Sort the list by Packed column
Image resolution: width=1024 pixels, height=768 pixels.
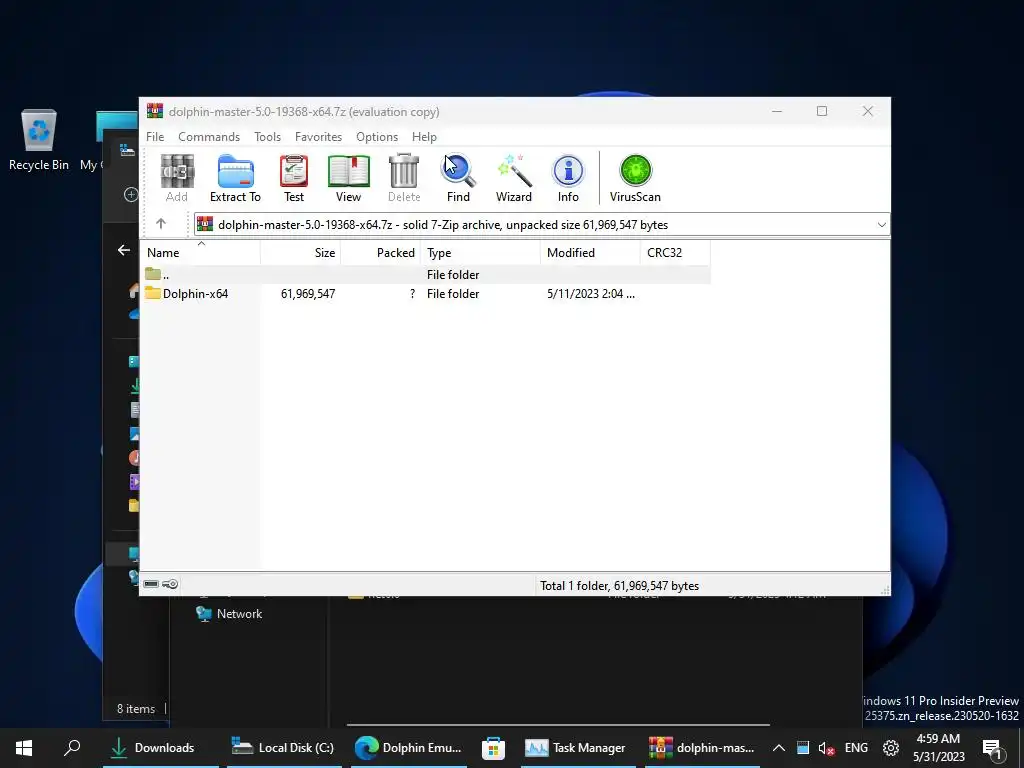pos(381,253)
